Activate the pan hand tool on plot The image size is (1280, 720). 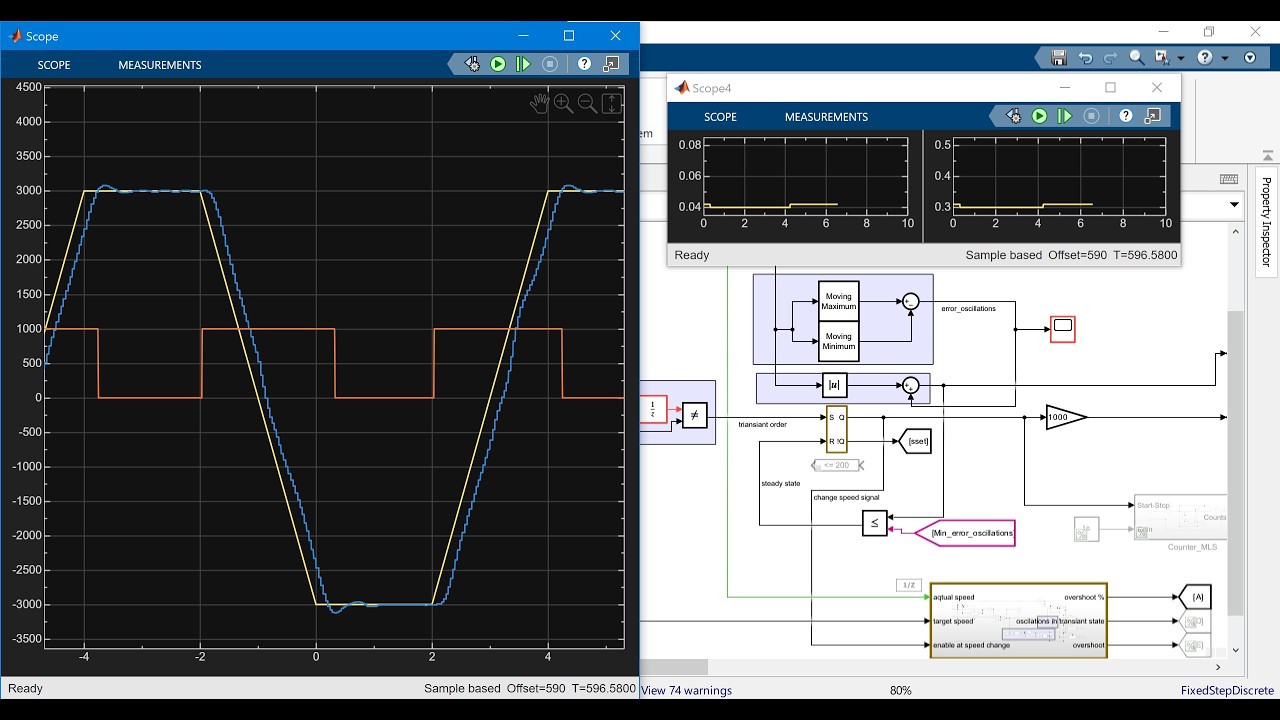(x=539, y=103)
